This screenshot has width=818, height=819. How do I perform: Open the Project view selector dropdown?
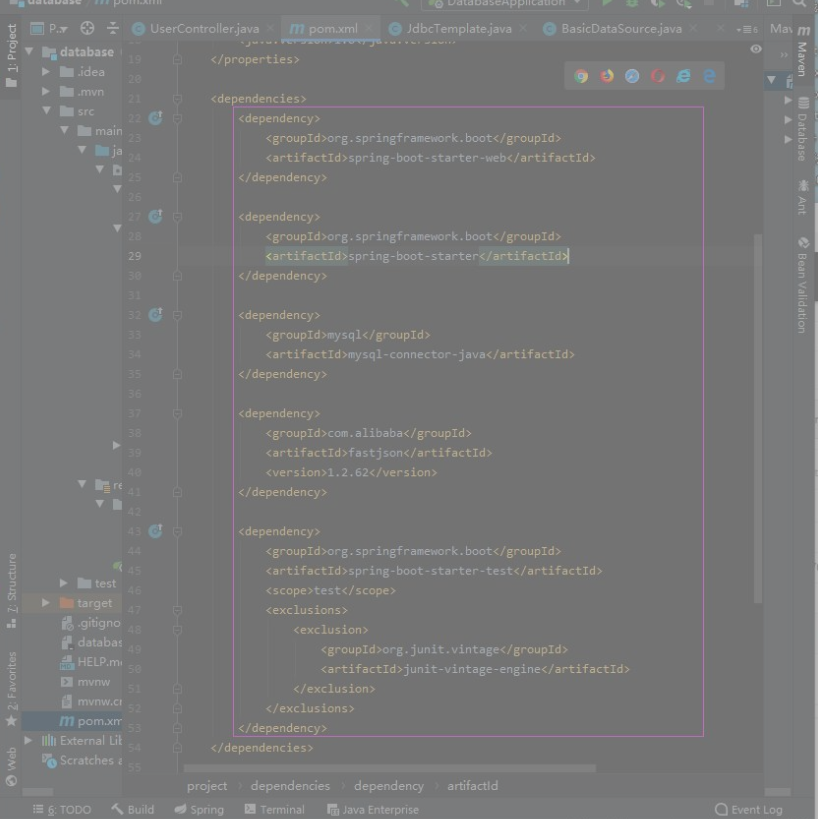pyautogui.click(x=50, y=28)
